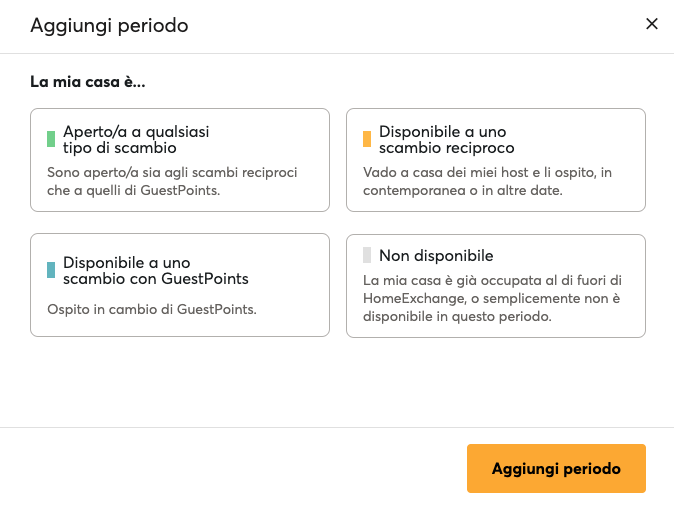
Task: Click the green color marker for open exchange
Action: (x=51, y=139)
